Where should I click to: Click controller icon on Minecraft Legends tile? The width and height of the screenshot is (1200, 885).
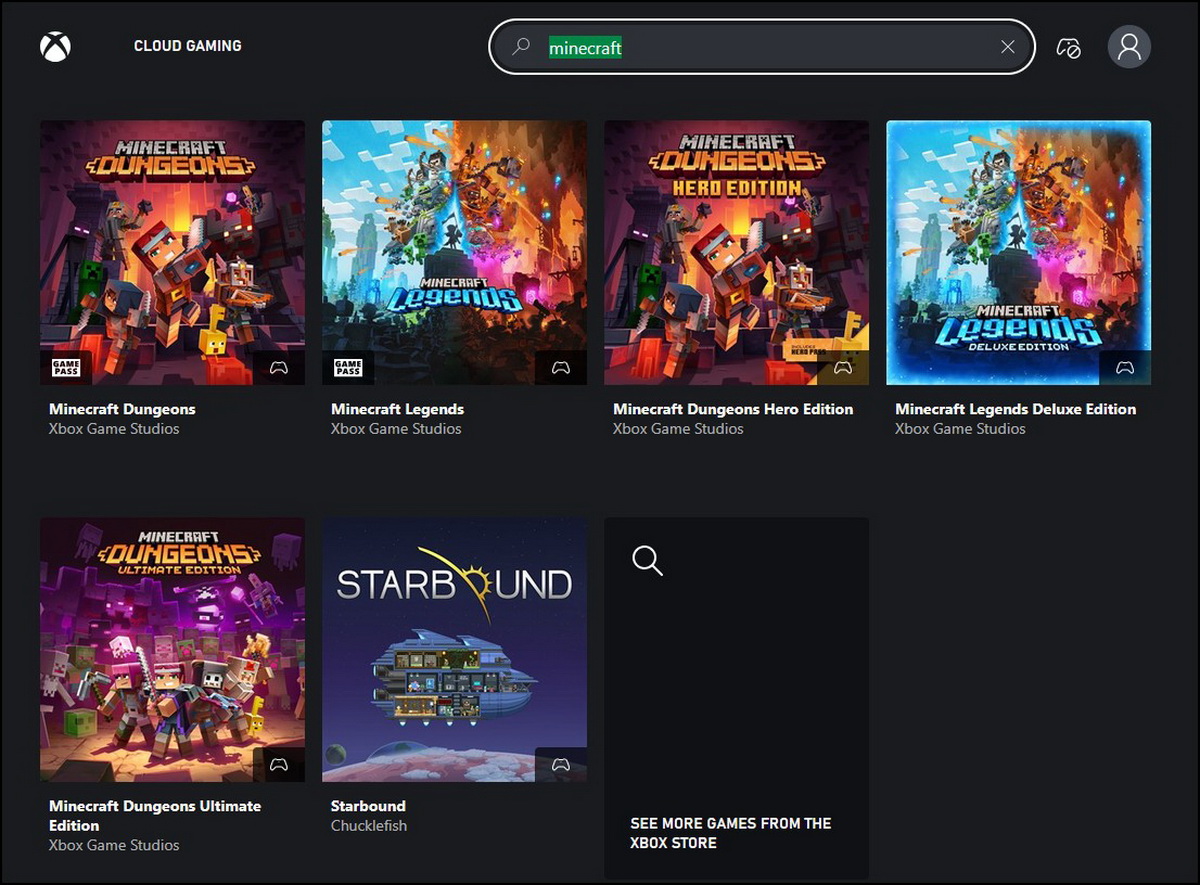coord(561,368)
